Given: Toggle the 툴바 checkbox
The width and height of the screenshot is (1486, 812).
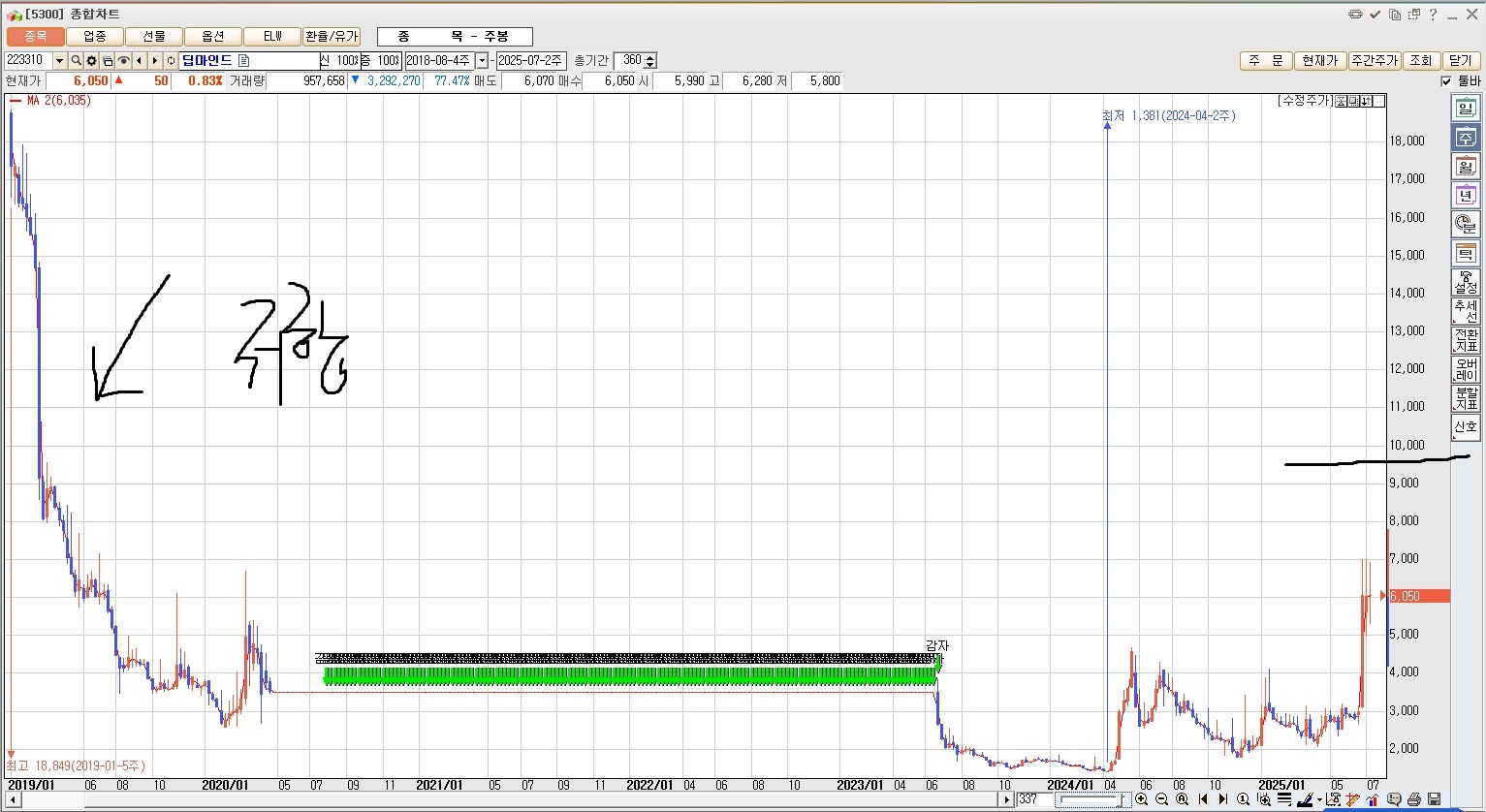Looking at the screenshot, I should click(x=1446, y=81).
